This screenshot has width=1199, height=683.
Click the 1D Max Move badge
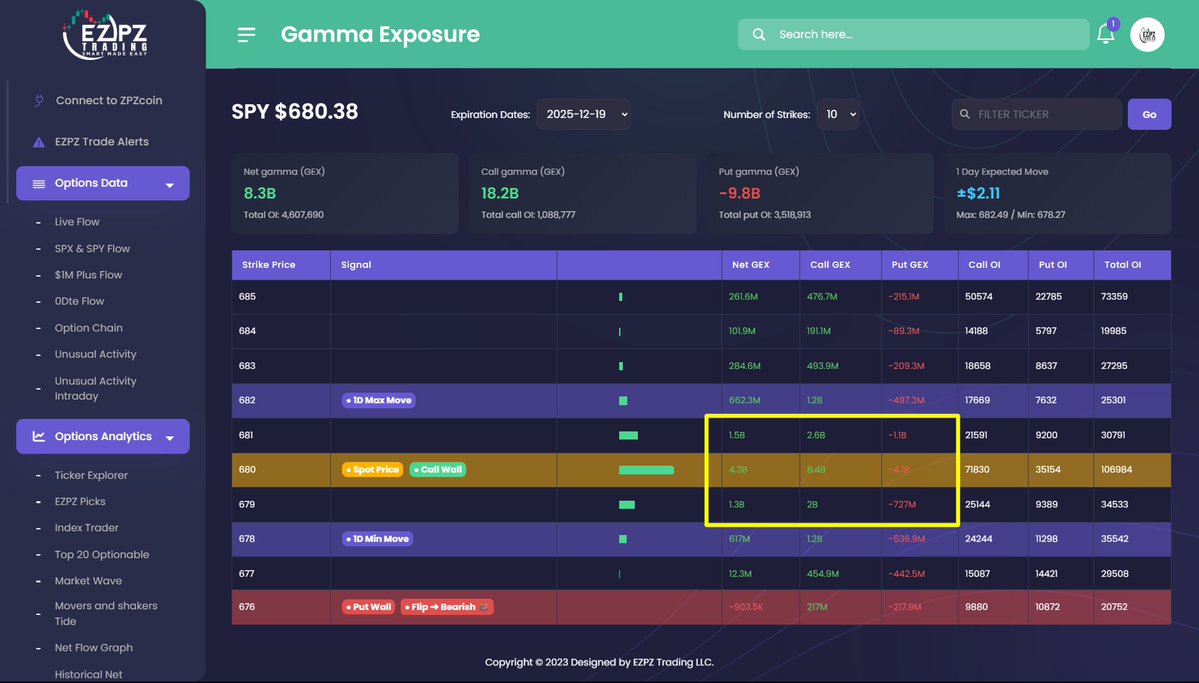tap(379, 400)
